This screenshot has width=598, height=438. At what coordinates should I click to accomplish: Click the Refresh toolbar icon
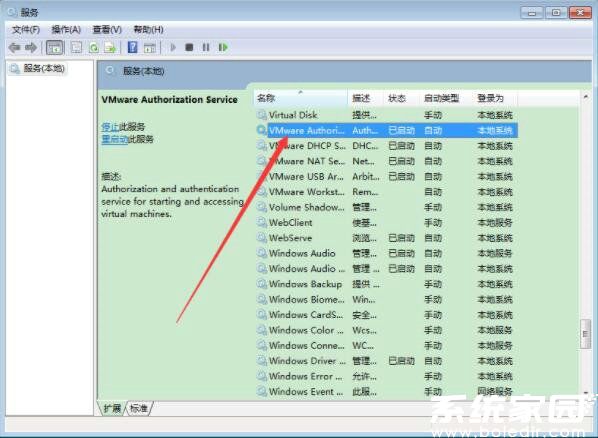tap(93, 48)
